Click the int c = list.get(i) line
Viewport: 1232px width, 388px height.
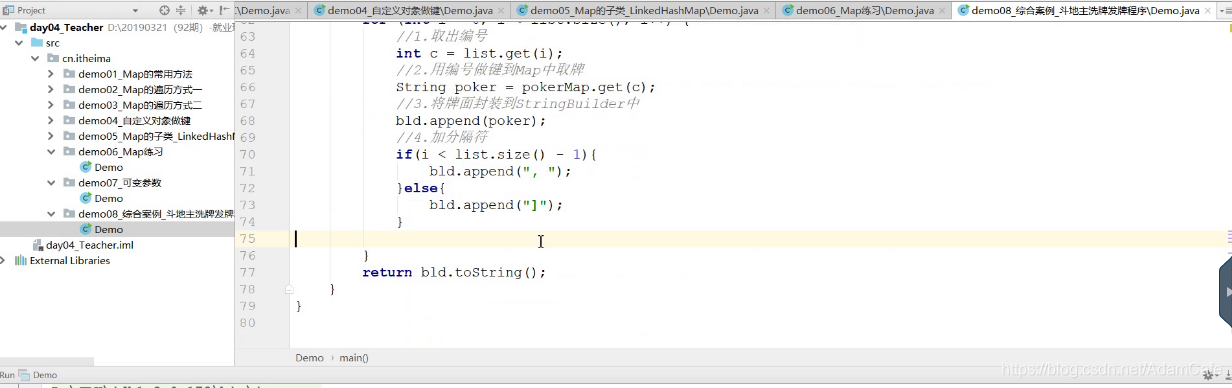click(x=479, y=53)
